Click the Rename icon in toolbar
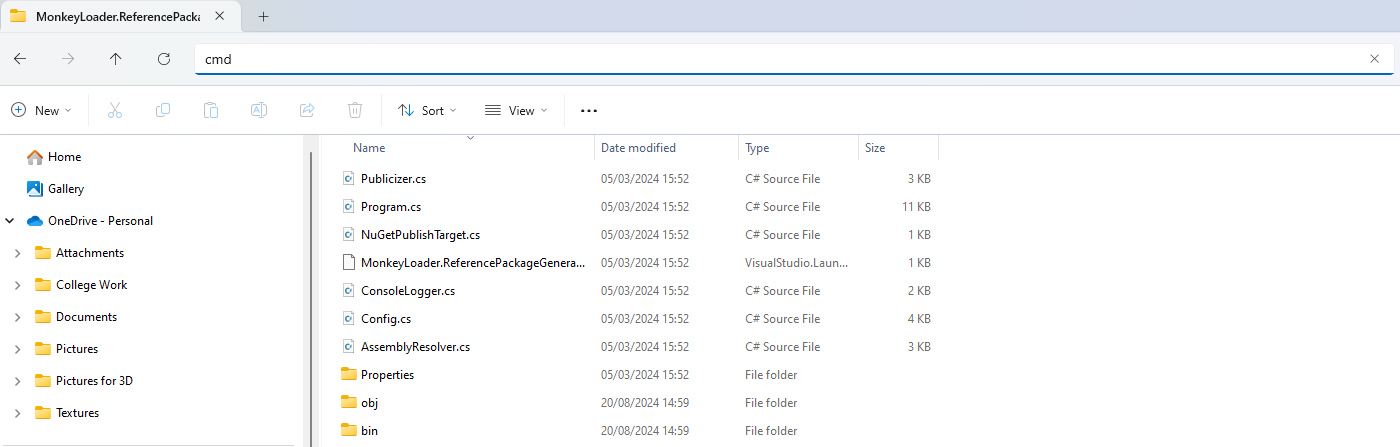Screen dimensions: 1400x447 (x=259, y=110)
